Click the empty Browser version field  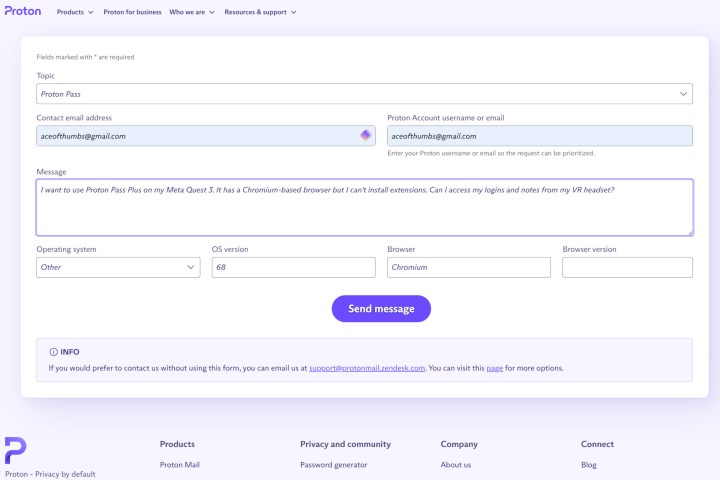pyautogui.click(x=626, y=268)
